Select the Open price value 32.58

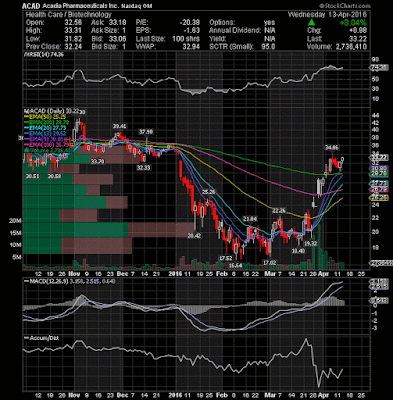74,23
